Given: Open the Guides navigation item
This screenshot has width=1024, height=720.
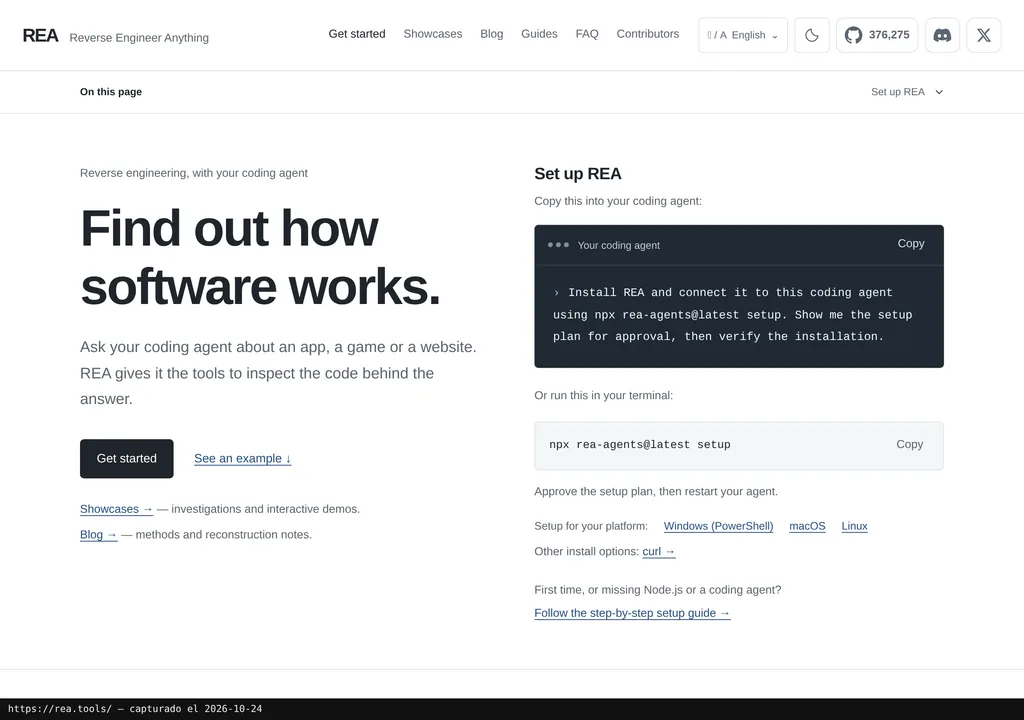Looking at the screenshot, I should tap(539, 34).
